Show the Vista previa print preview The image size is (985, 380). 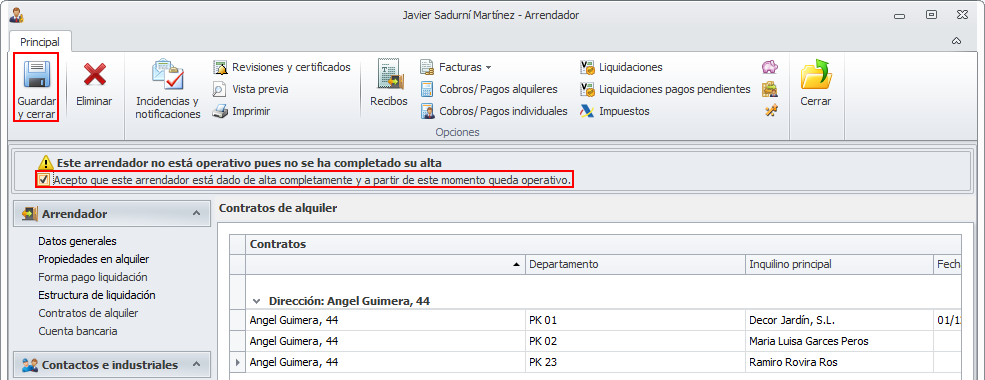coord(250,89)
